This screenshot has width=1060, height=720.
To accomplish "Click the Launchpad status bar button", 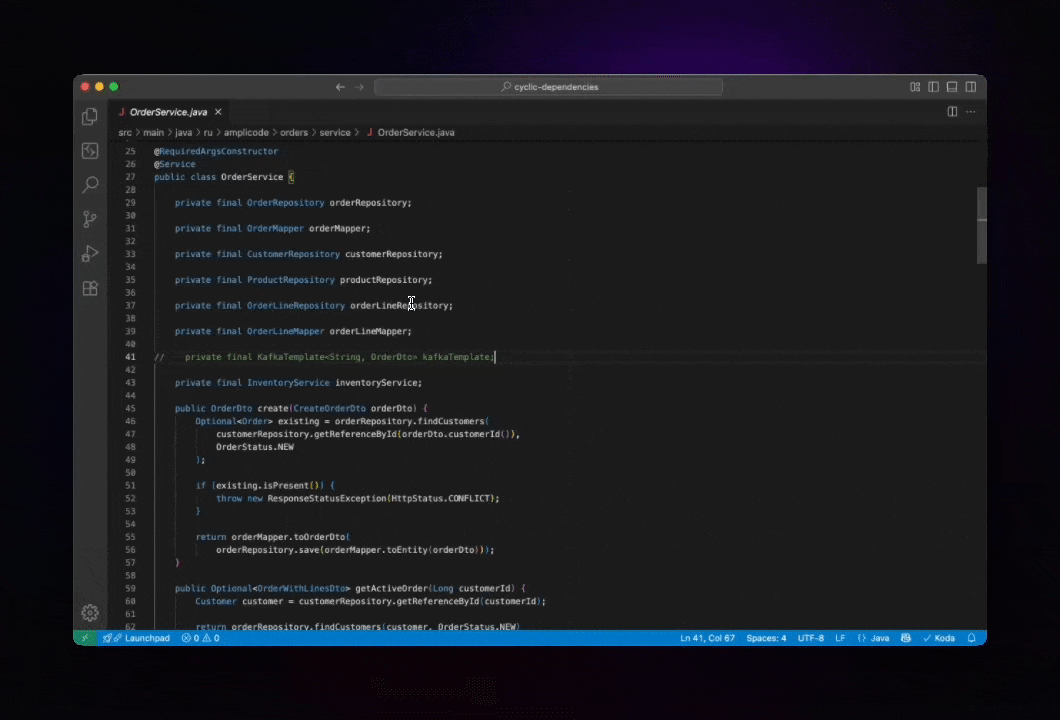I will (x=141, y=638).
